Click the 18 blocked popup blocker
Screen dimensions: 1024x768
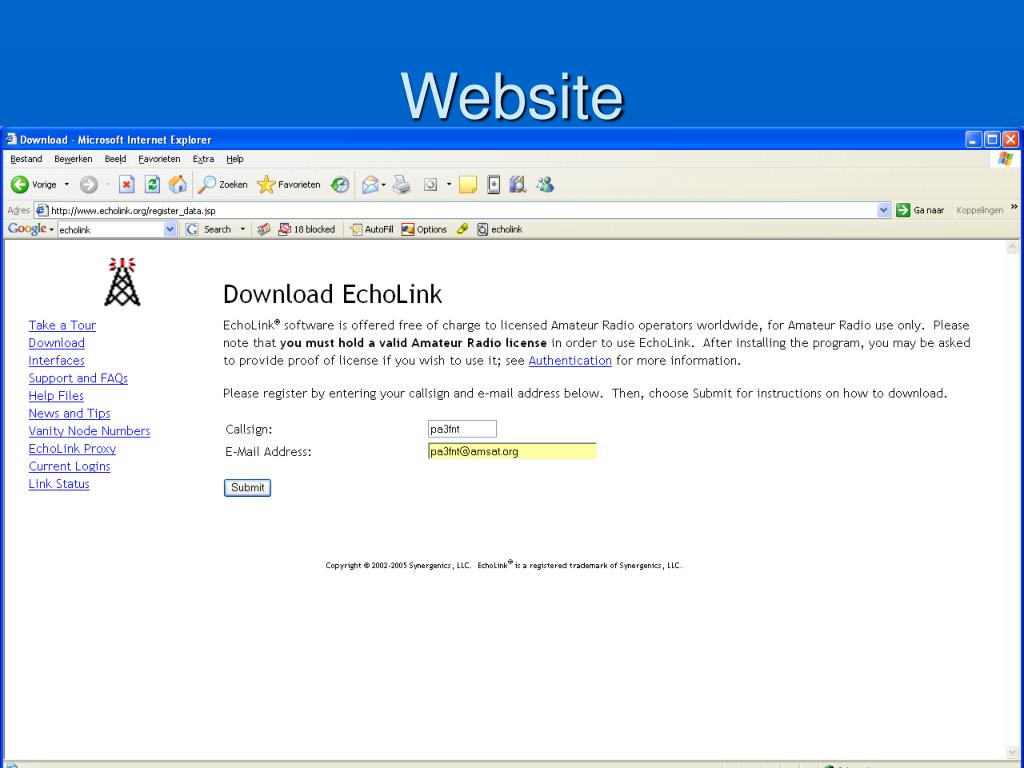(x=307, y=229)
